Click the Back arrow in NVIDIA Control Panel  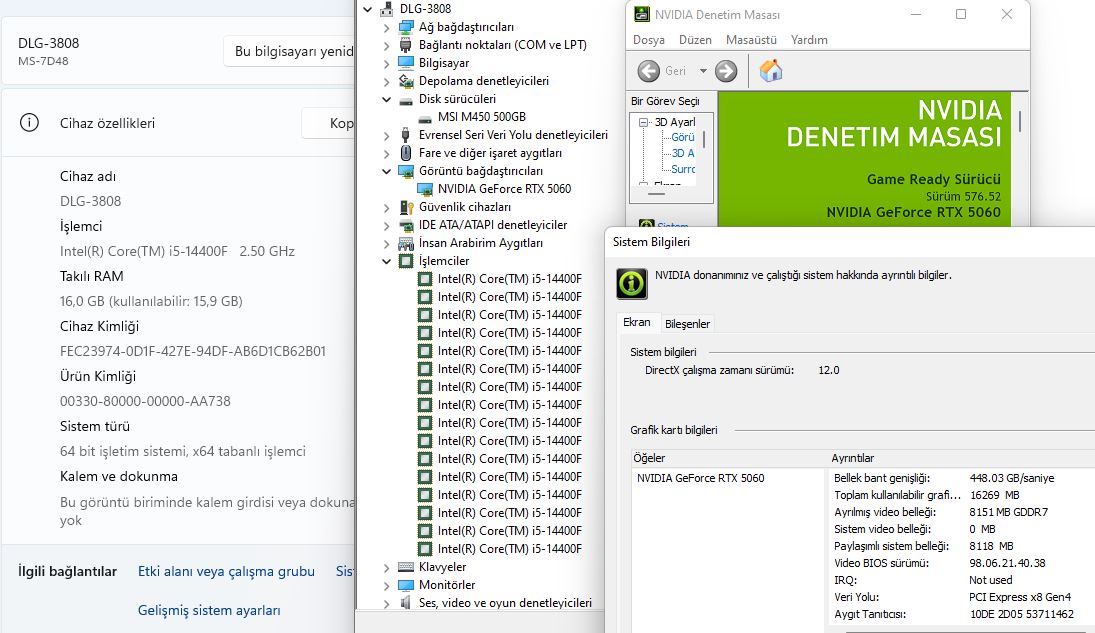[x=648, y=71]
